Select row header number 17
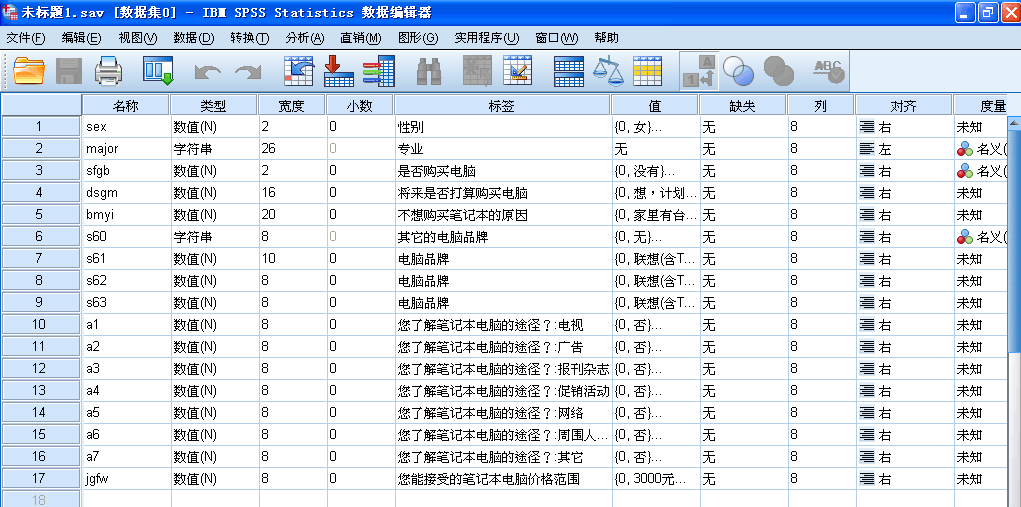 [40, 479]
